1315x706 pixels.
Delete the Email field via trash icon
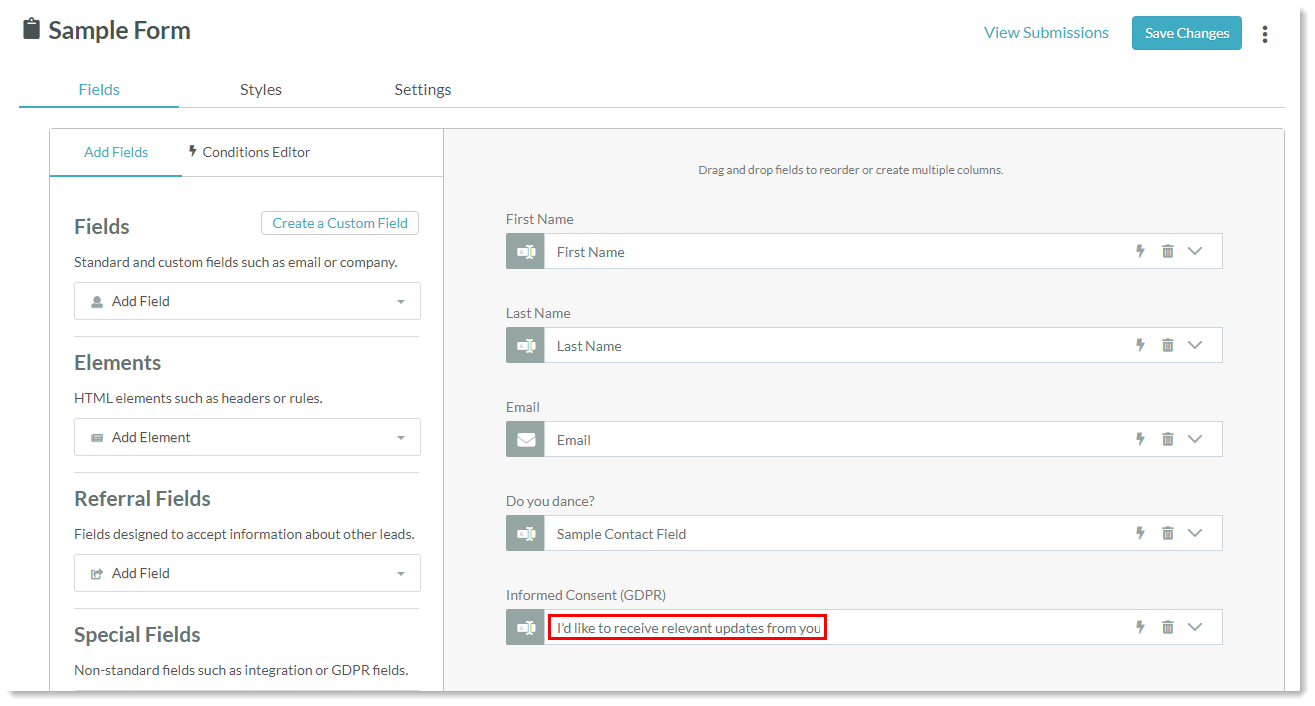(1167, 439)
